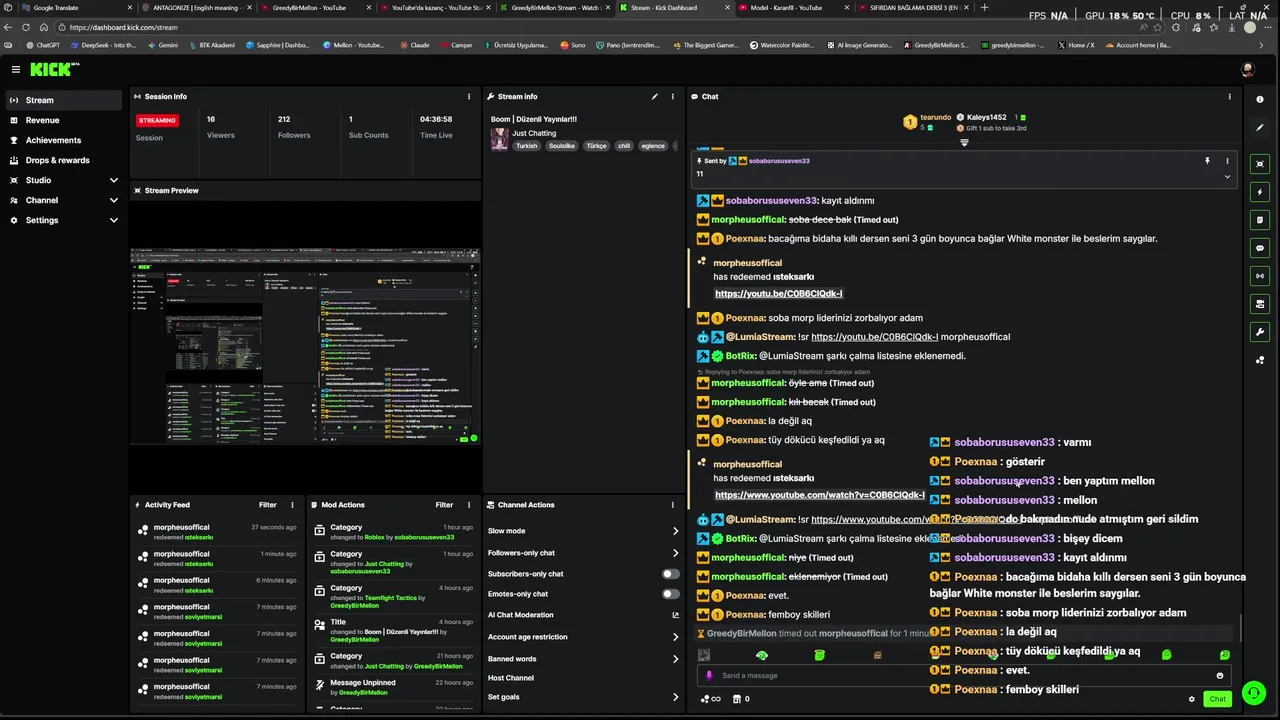Click the chat bubble icon in right sidebar
1280x720 pixels.
point(1260,247)
